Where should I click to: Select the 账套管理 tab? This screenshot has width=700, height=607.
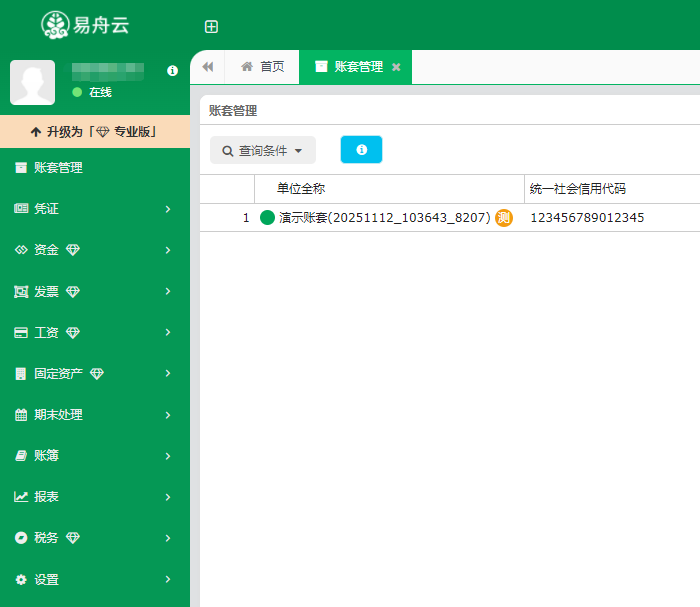tap(350, 67)
